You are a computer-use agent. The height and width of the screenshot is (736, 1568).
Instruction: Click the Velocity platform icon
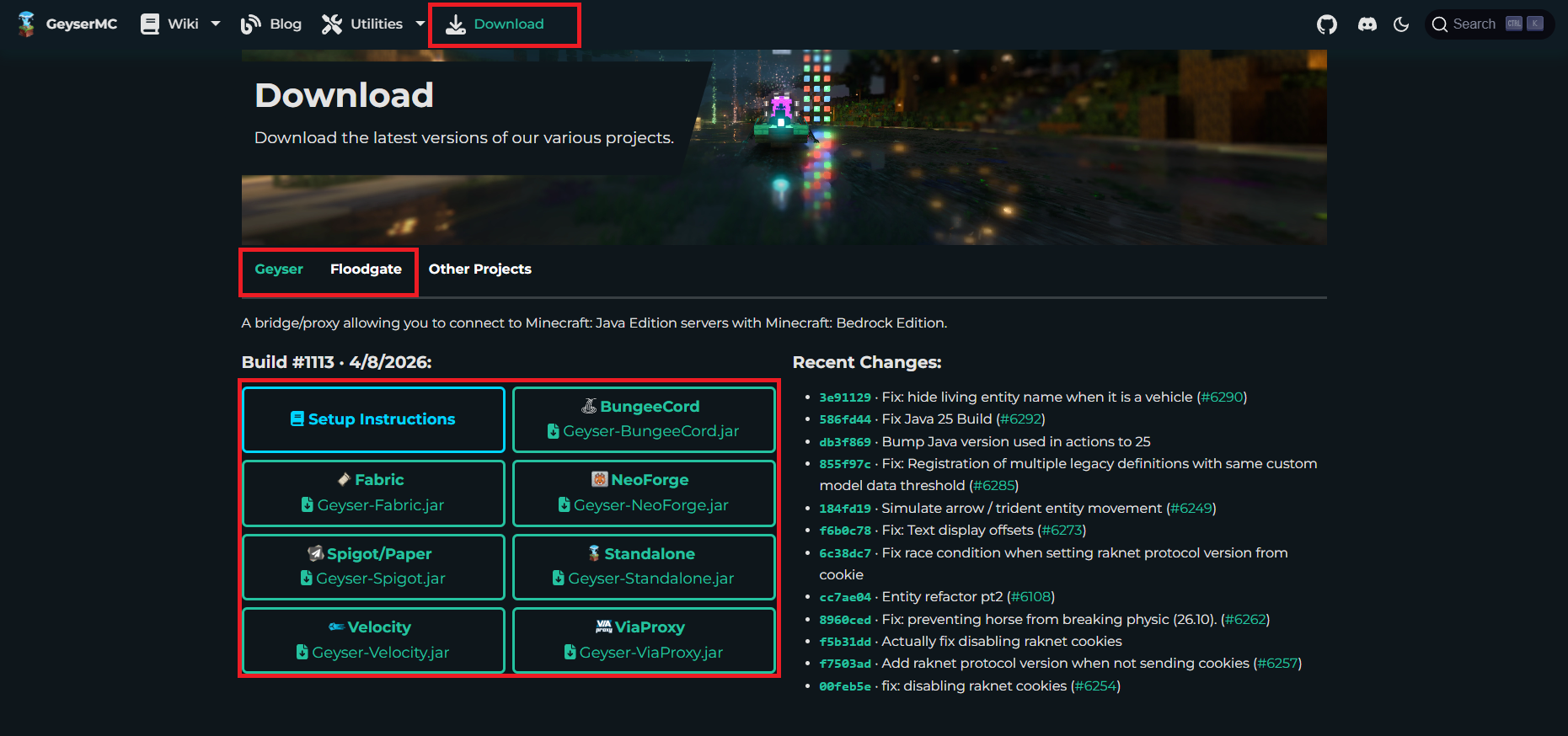336,627
